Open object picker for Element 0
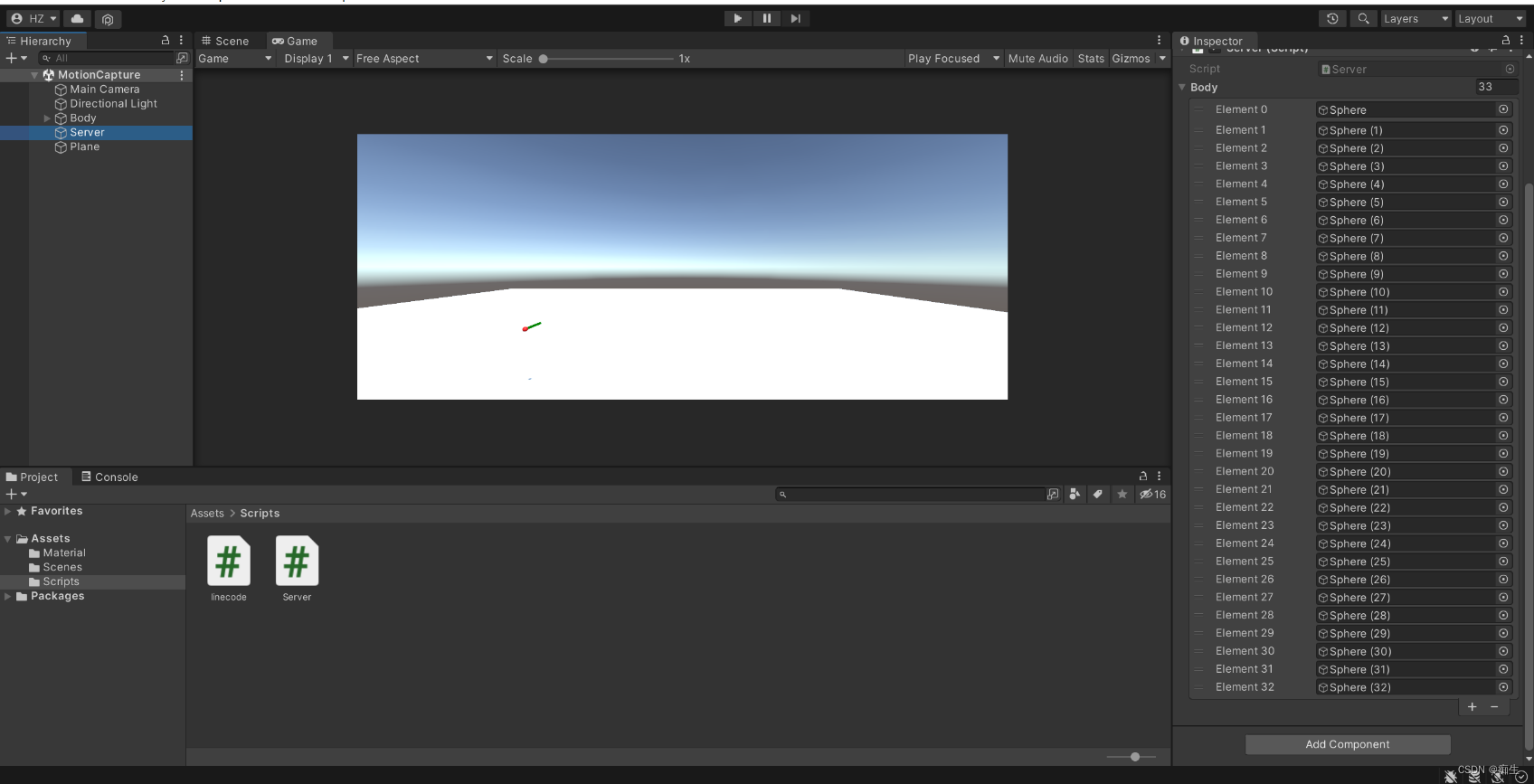Viewport: 1534px width, 784px height. coord(1503,109)
